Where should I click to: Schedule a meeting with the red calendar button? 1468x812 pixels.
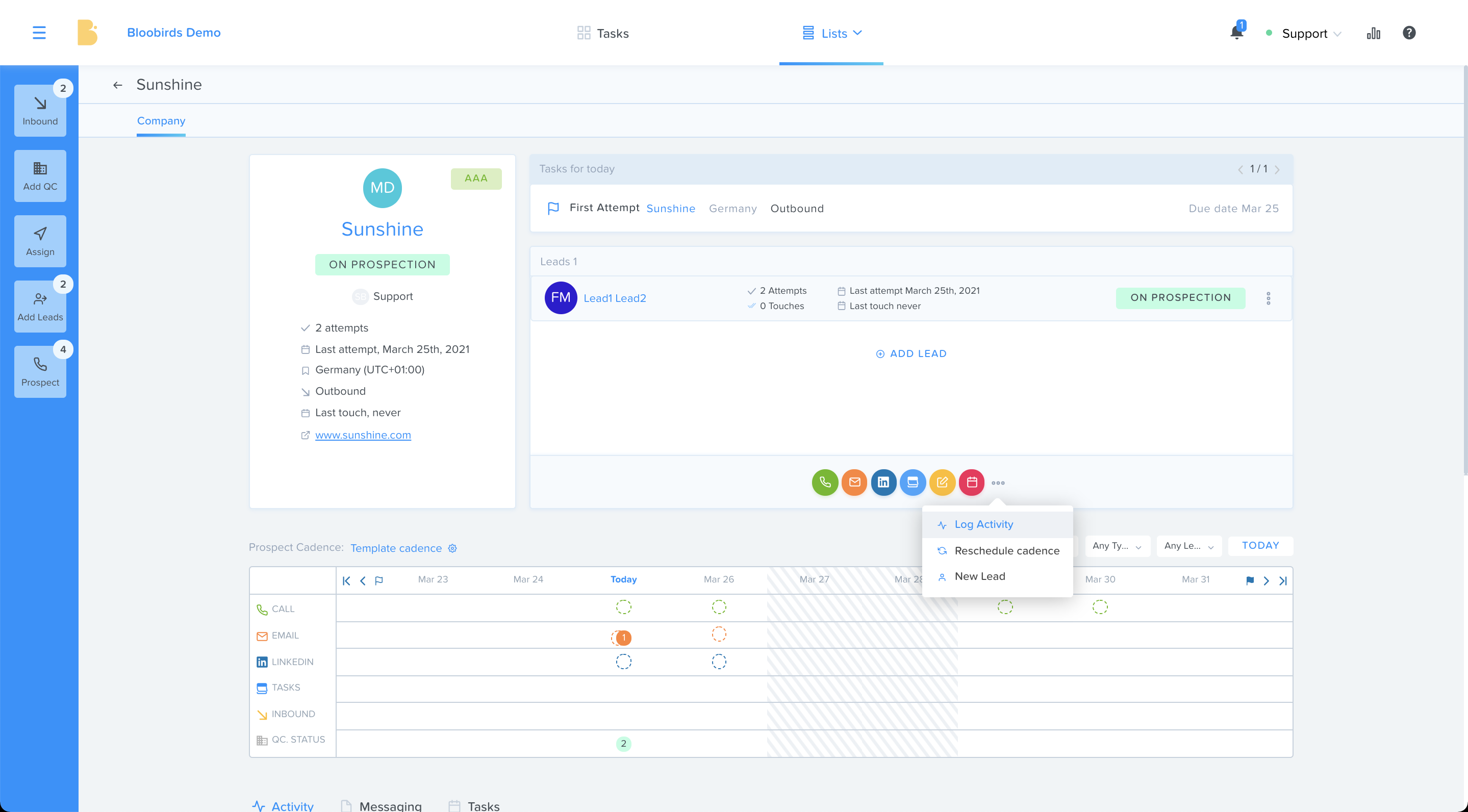(972, 482)
